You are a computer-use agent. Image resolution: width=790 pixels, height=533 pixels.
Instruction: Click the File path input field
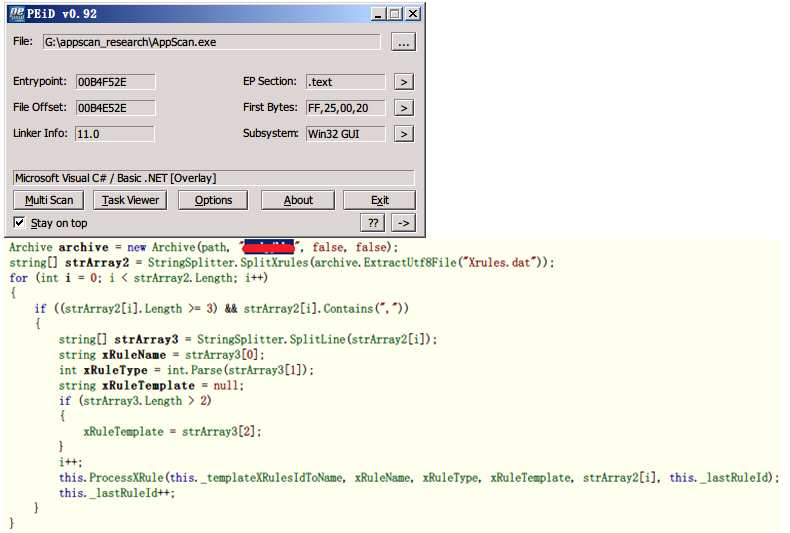212,42
